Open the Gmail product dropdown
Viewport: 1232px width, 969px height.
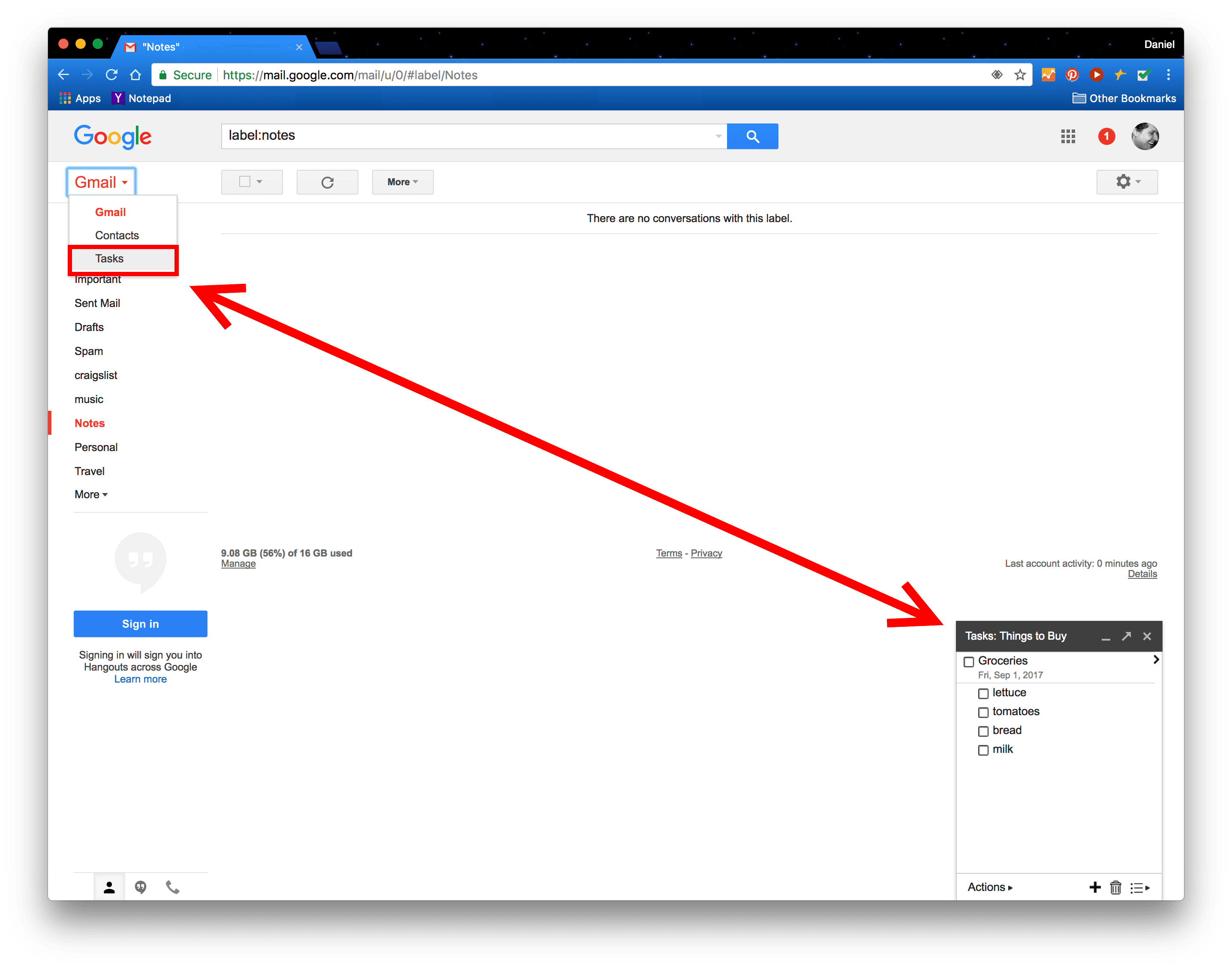101,182
